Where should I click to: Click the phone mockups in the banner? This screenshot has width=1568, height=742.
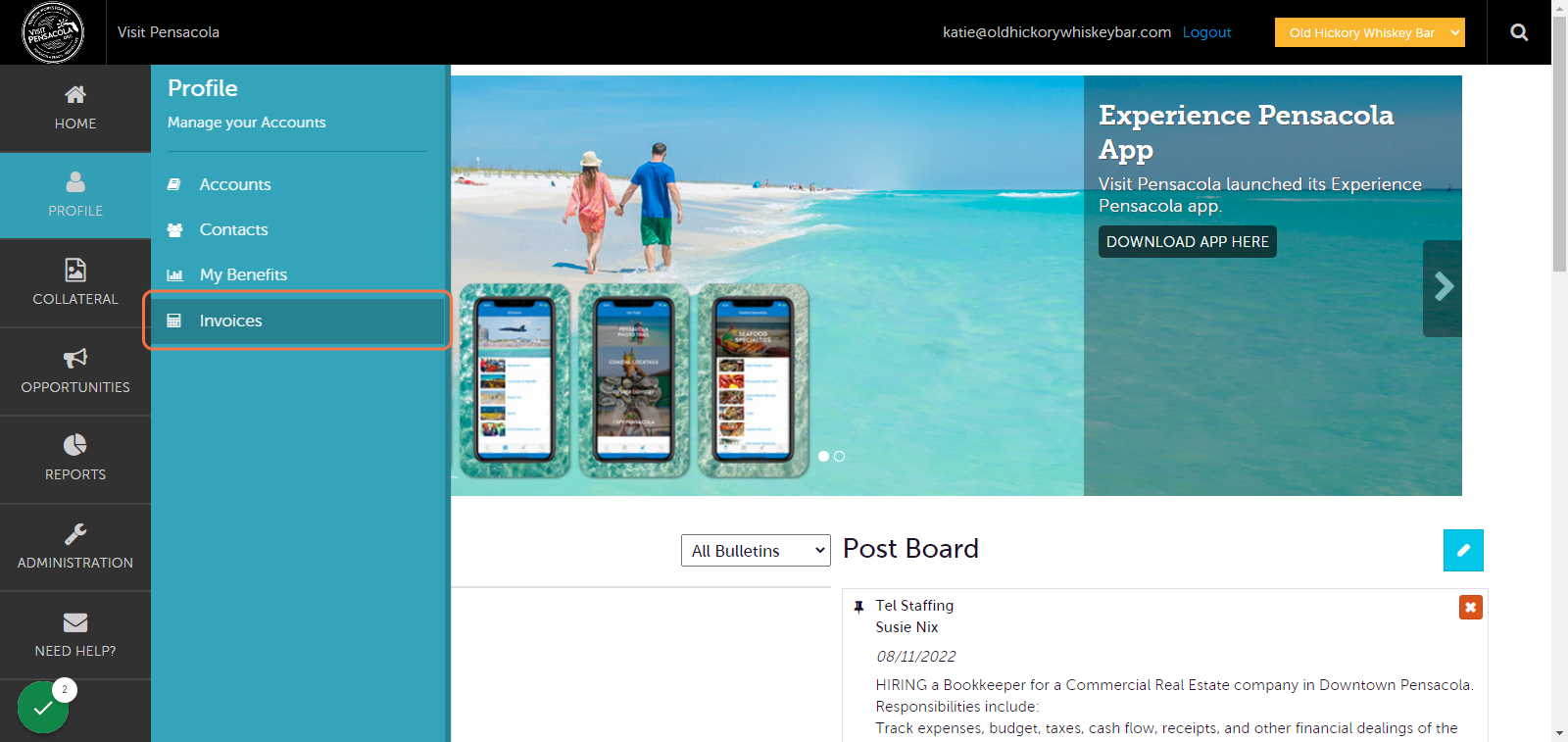(x=634, y=380)
